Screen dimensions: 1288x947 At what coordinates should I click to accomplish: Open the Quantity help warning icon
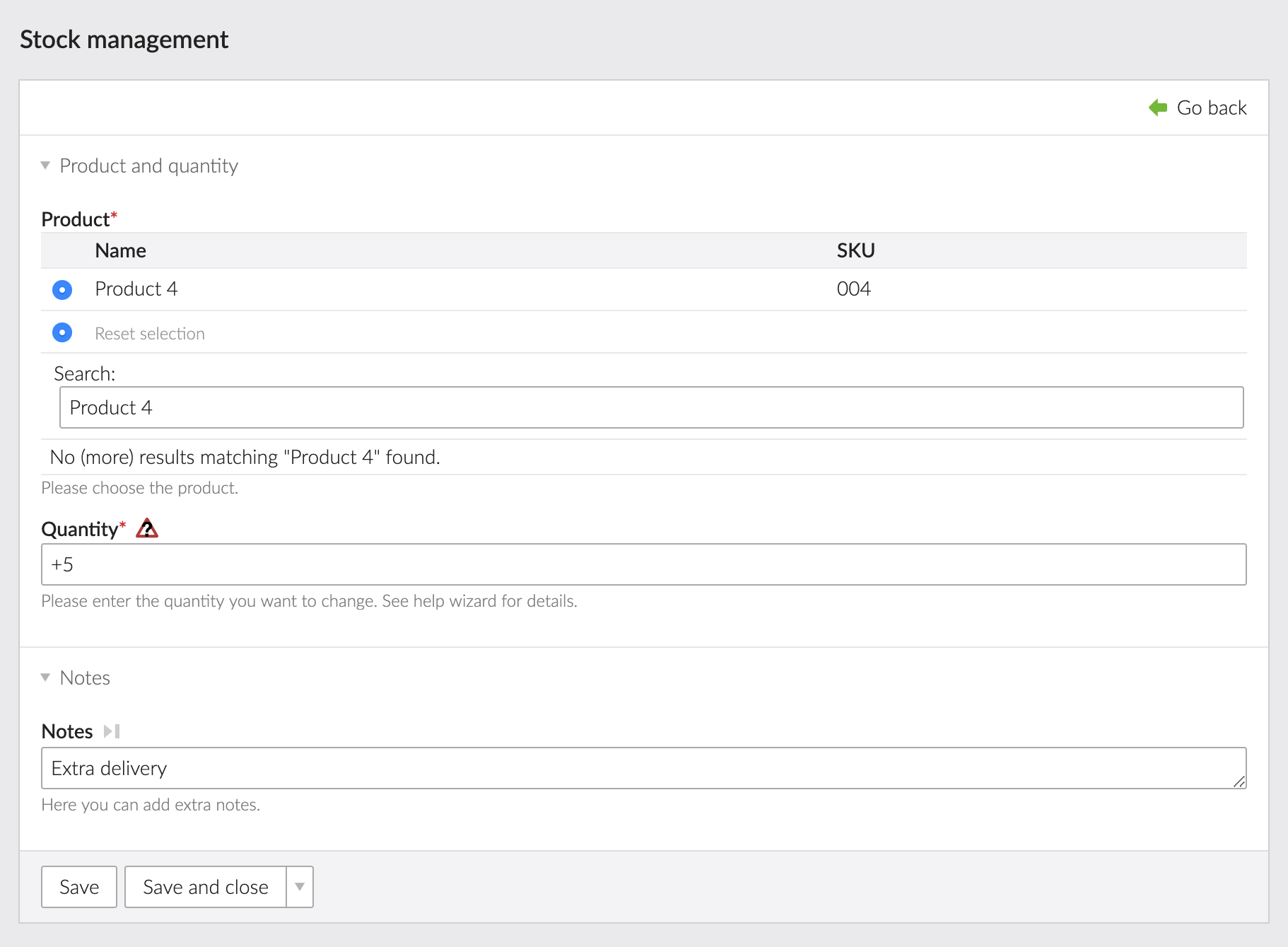(x=147, y=528)
